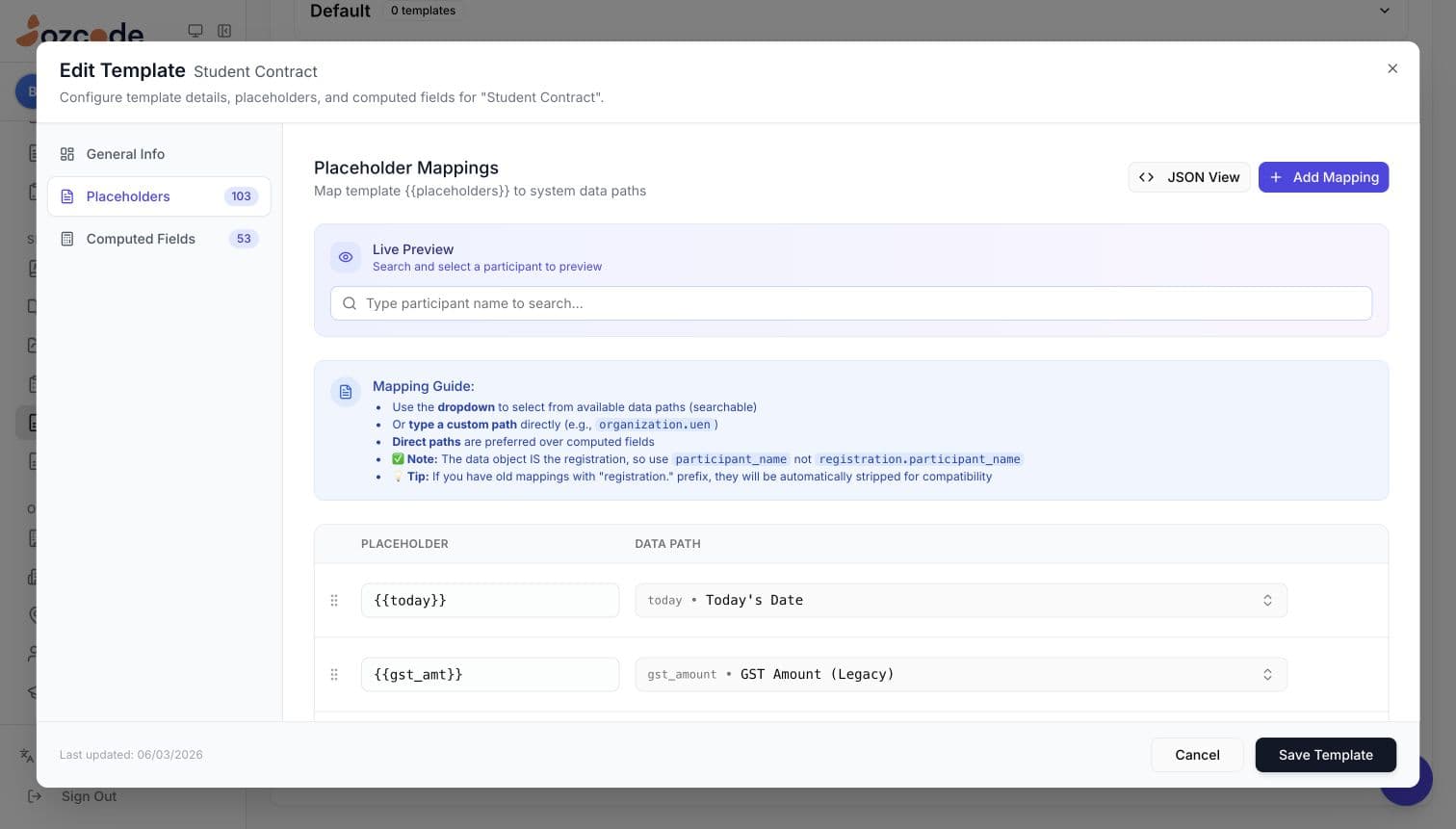Image resolution: width=1456 pixels, height=829 pixels.
Task: Focus the participant name search field
Action: point(851,303)
